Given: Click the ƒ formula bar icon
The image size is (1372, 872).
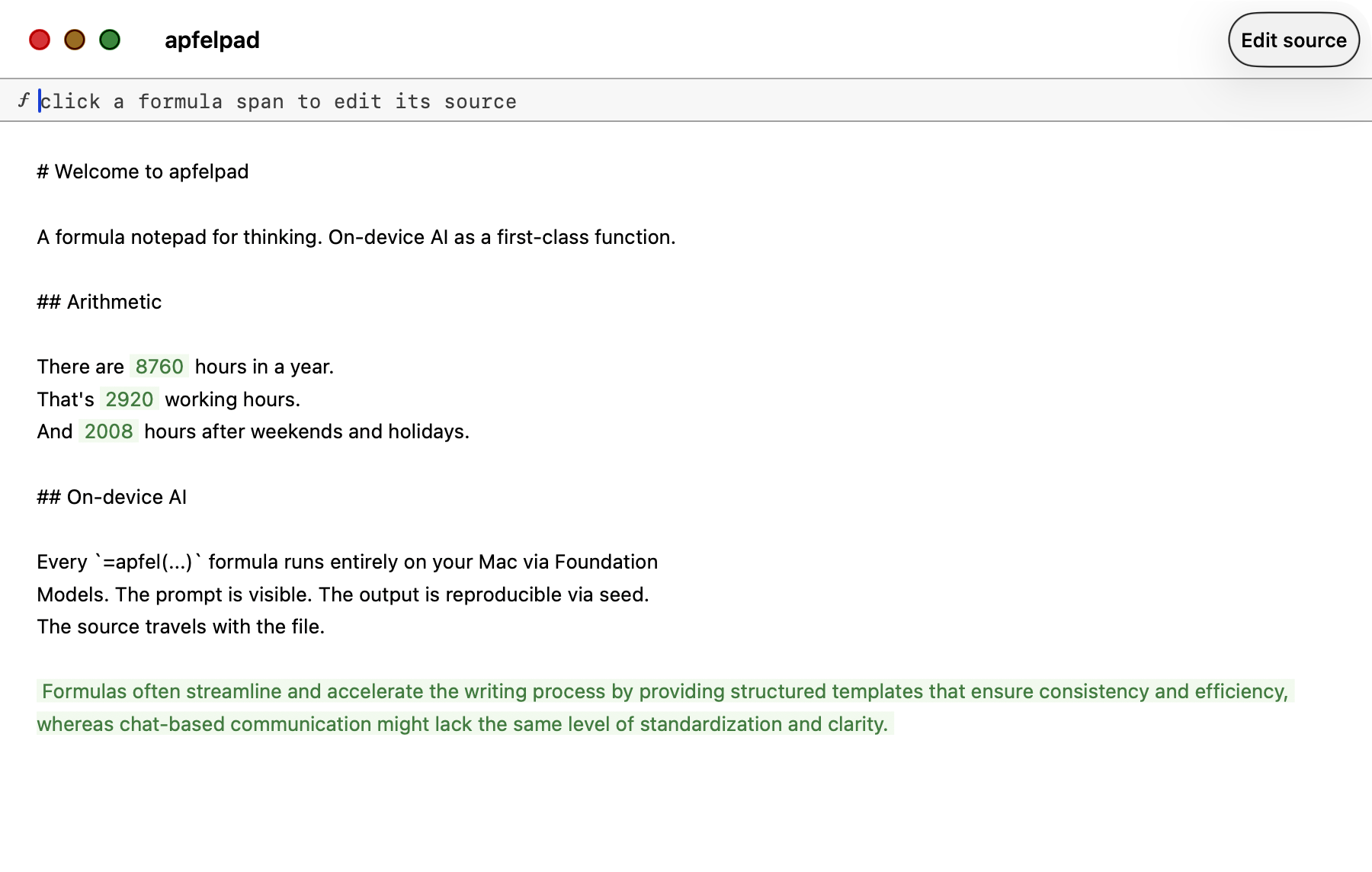Looking at the screenshot, I should [24, 100].
